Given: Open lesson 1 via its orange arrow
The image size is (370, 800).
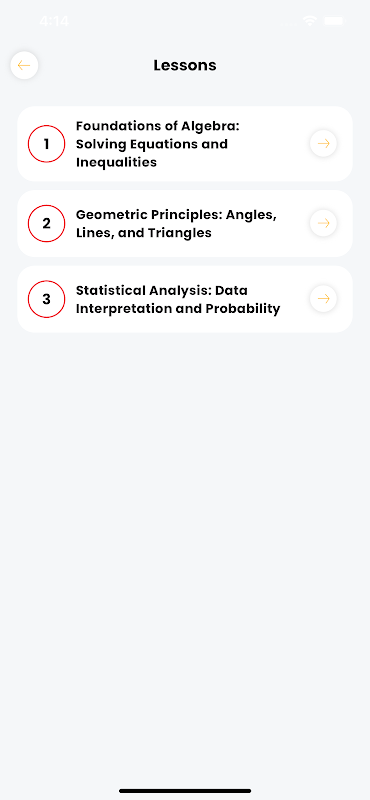Looking at the screenshot, I should [323, 144].
